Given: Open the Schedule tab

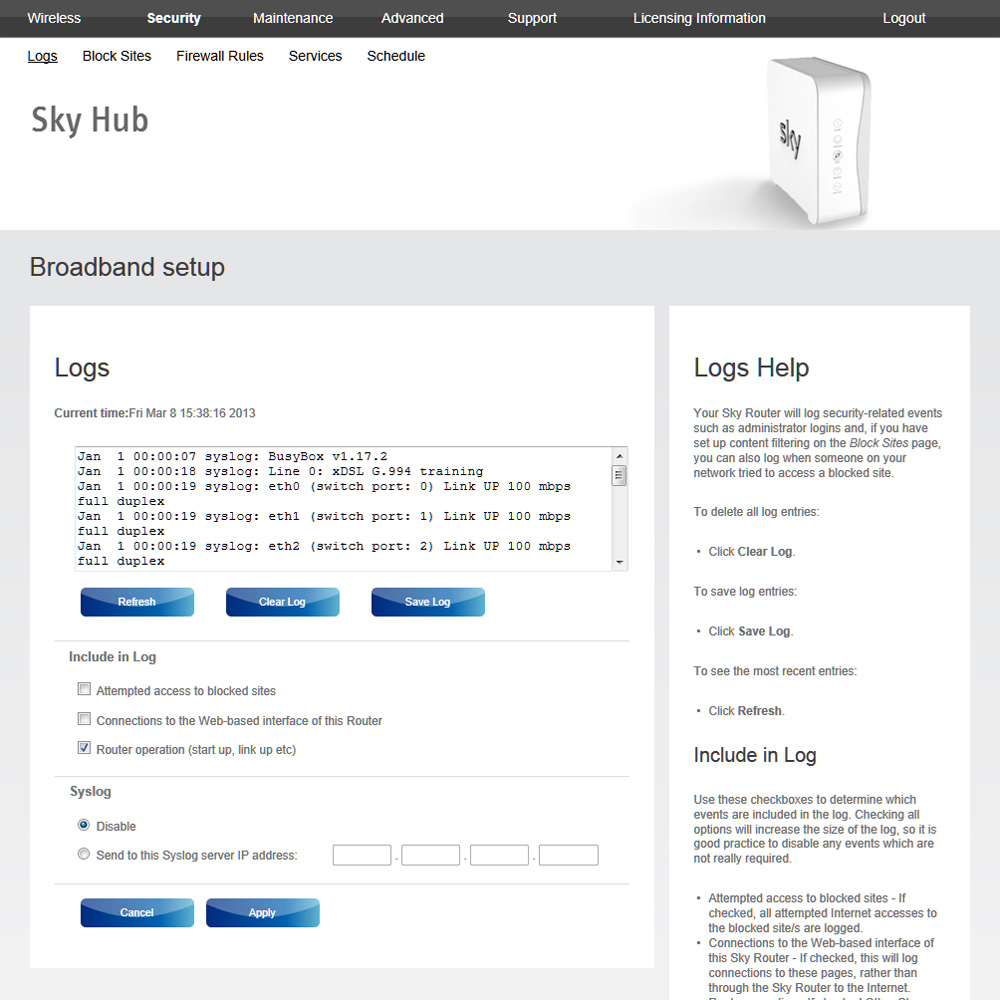Looking at the screenshot, I should (396, 56).
